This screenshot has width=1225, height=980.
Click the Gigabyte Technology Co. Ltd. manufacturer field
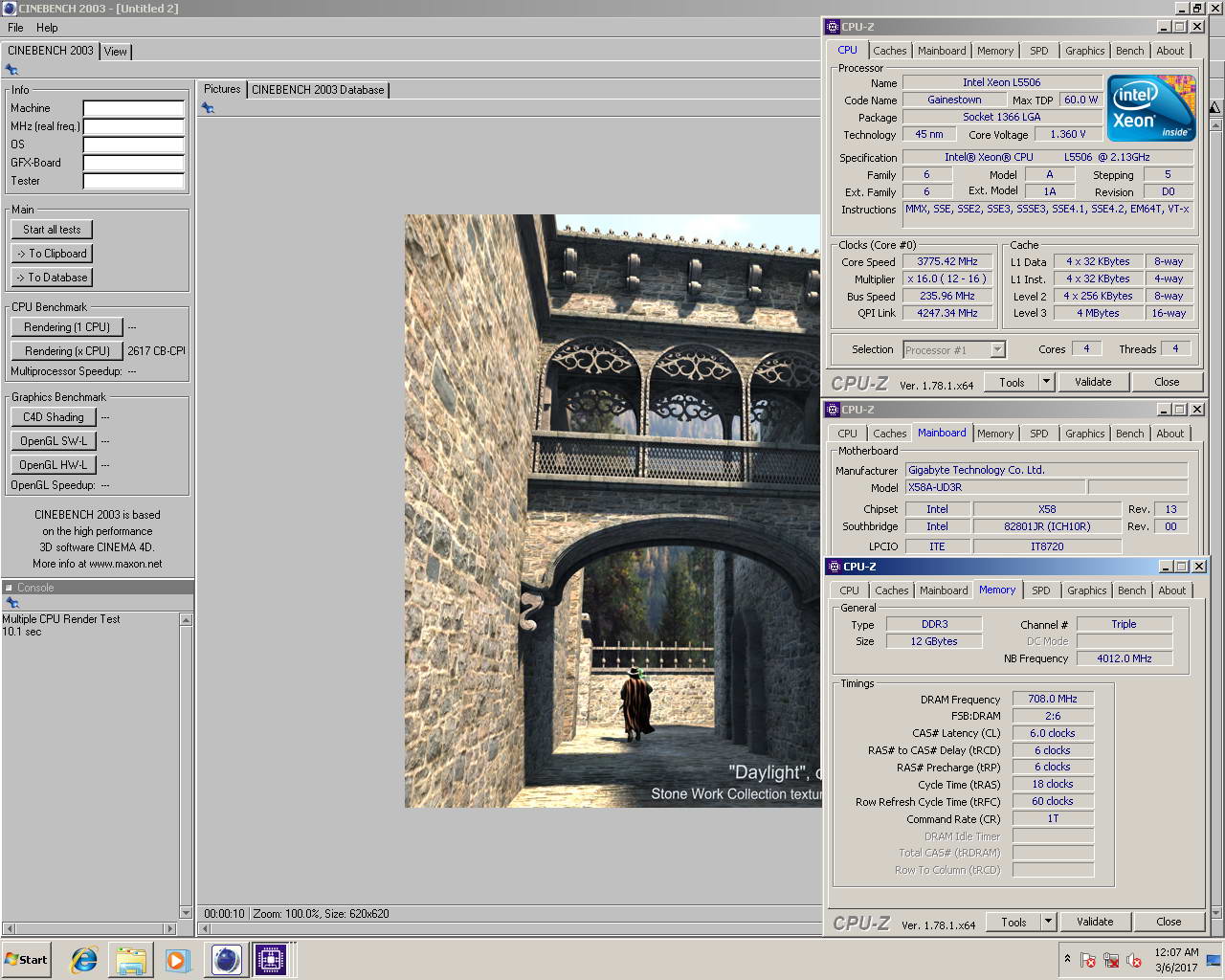coord(1046,470)
